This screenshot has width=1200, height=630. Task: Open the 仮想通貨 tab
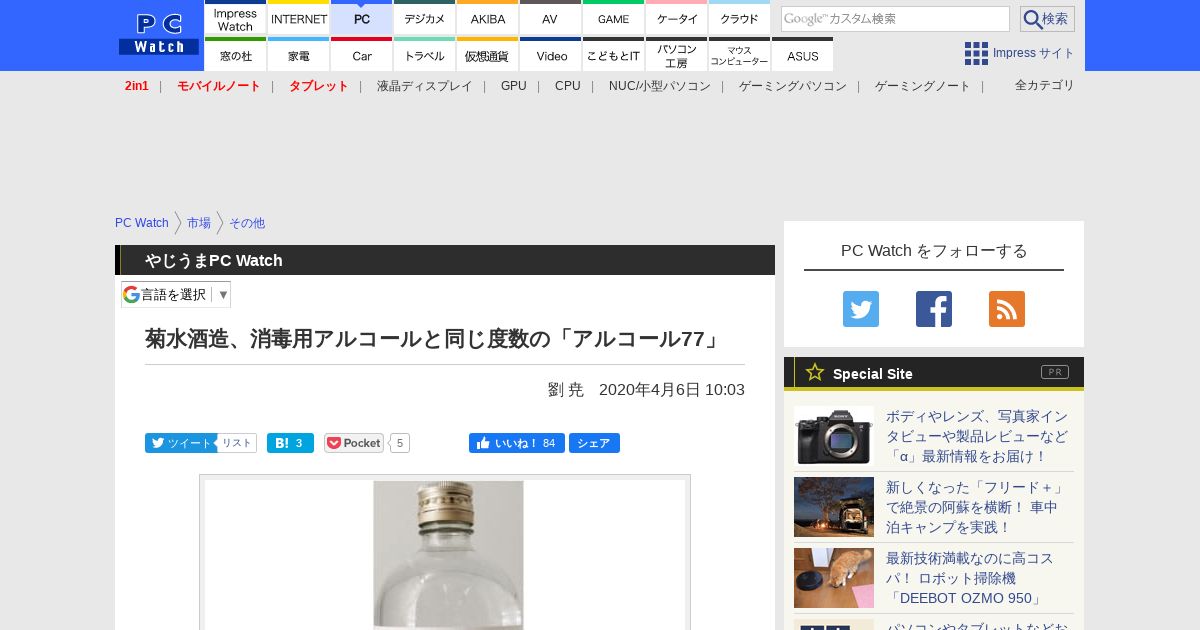click(488, 55)
